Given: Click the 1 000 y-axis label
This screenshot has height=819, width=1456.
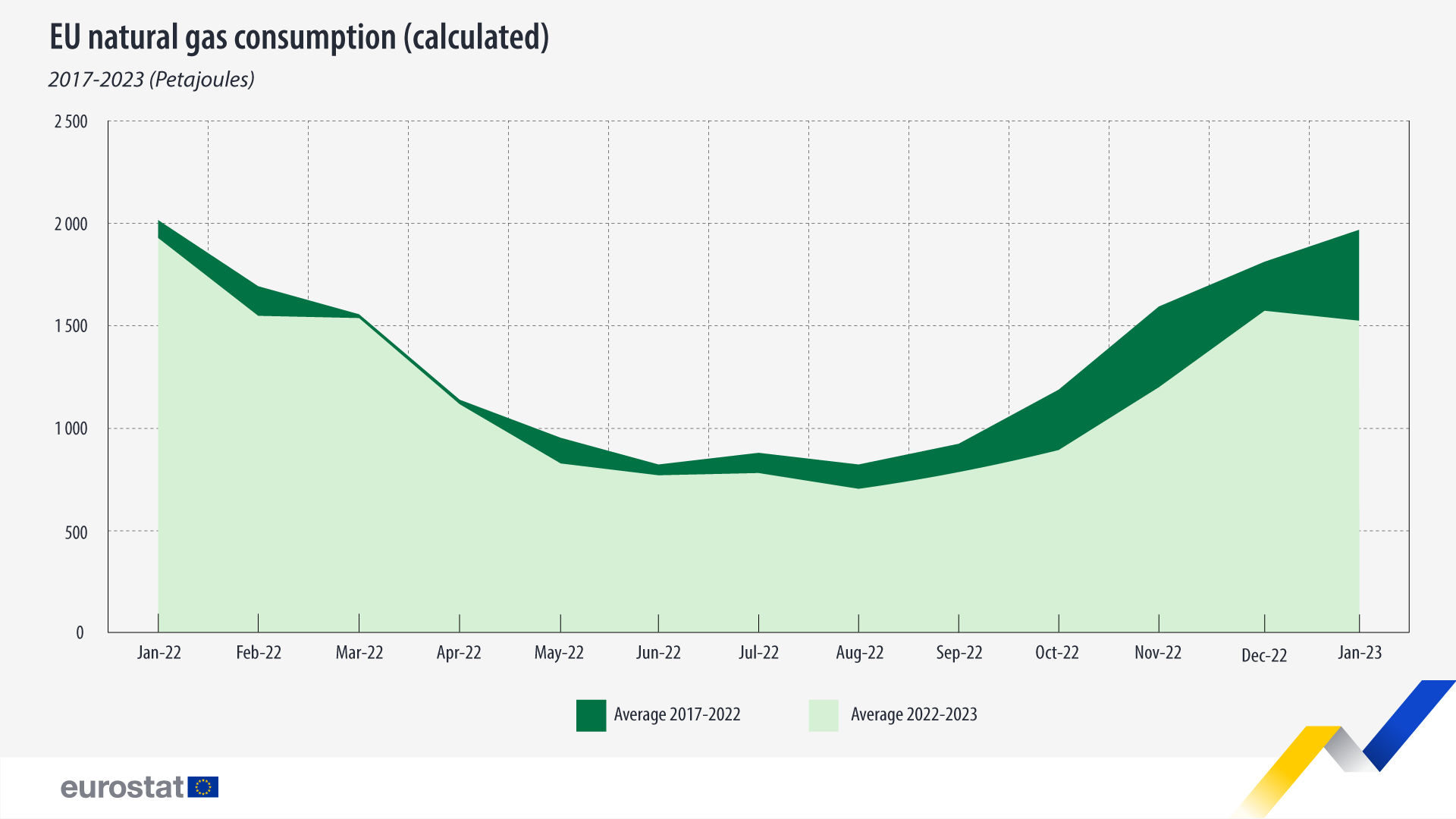Looking at the screenshot, I should click(x=71, y=429).
